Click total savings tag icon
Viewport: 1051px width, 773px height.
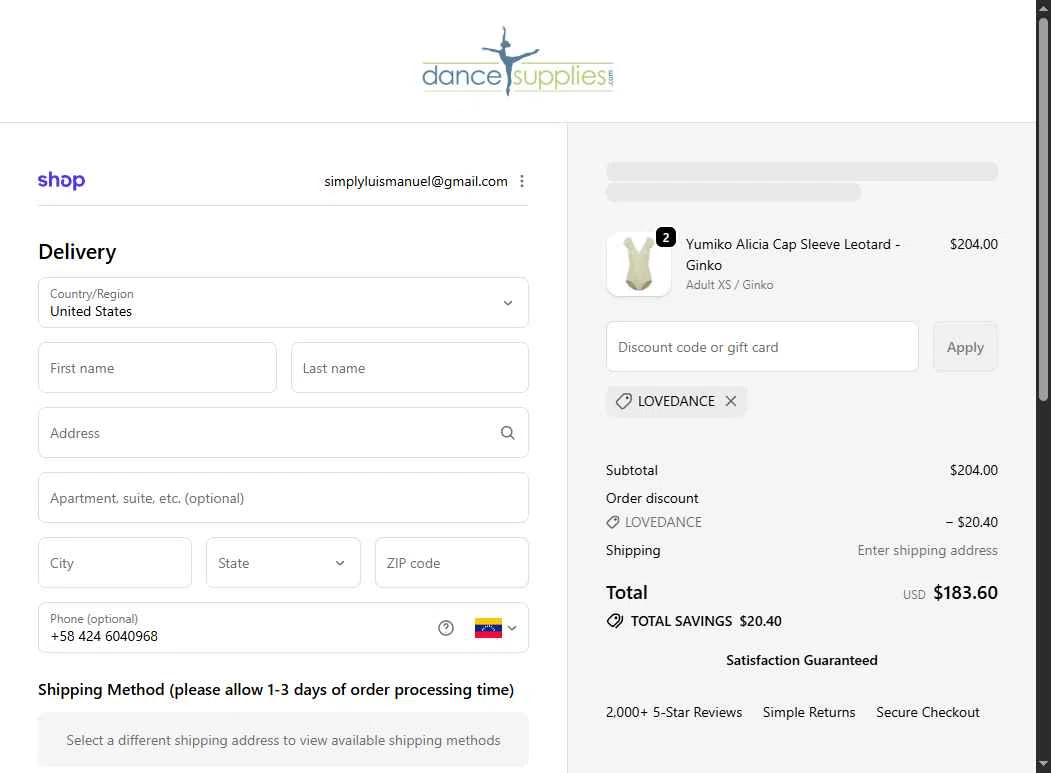tap(615, 621)
